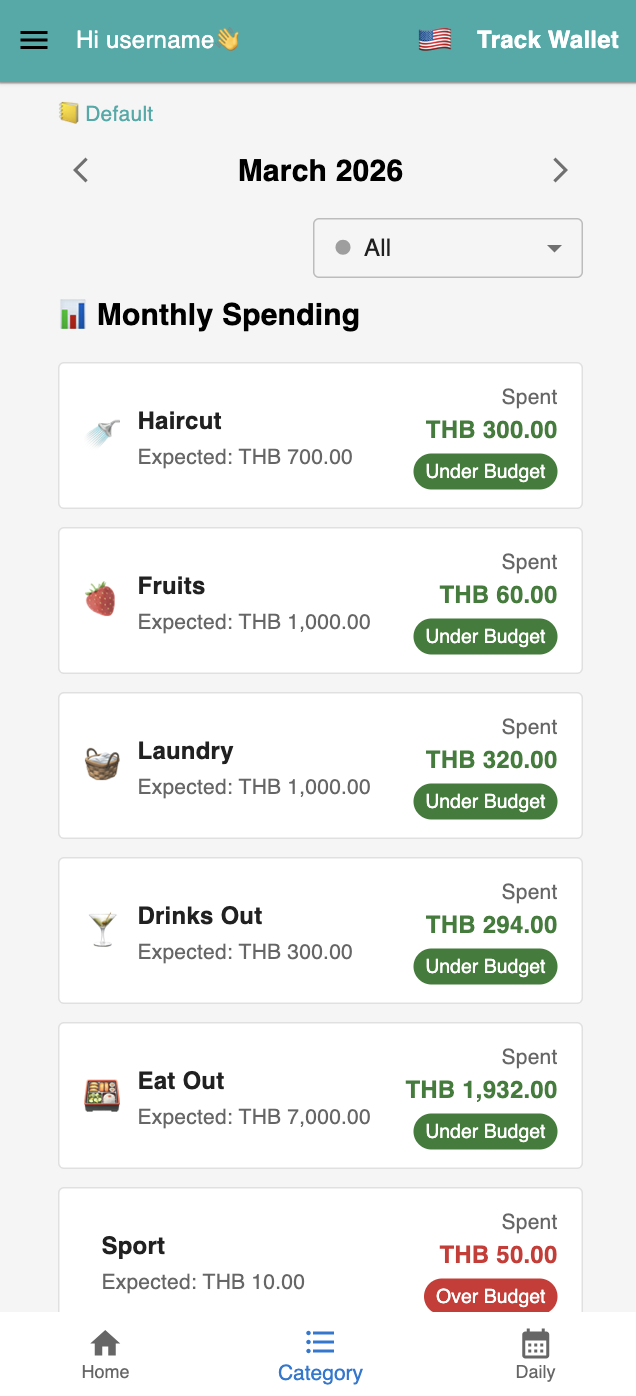Click the Haircut shower icon
This screenshot has height=1396, width=636.
[x=102, y=434]
